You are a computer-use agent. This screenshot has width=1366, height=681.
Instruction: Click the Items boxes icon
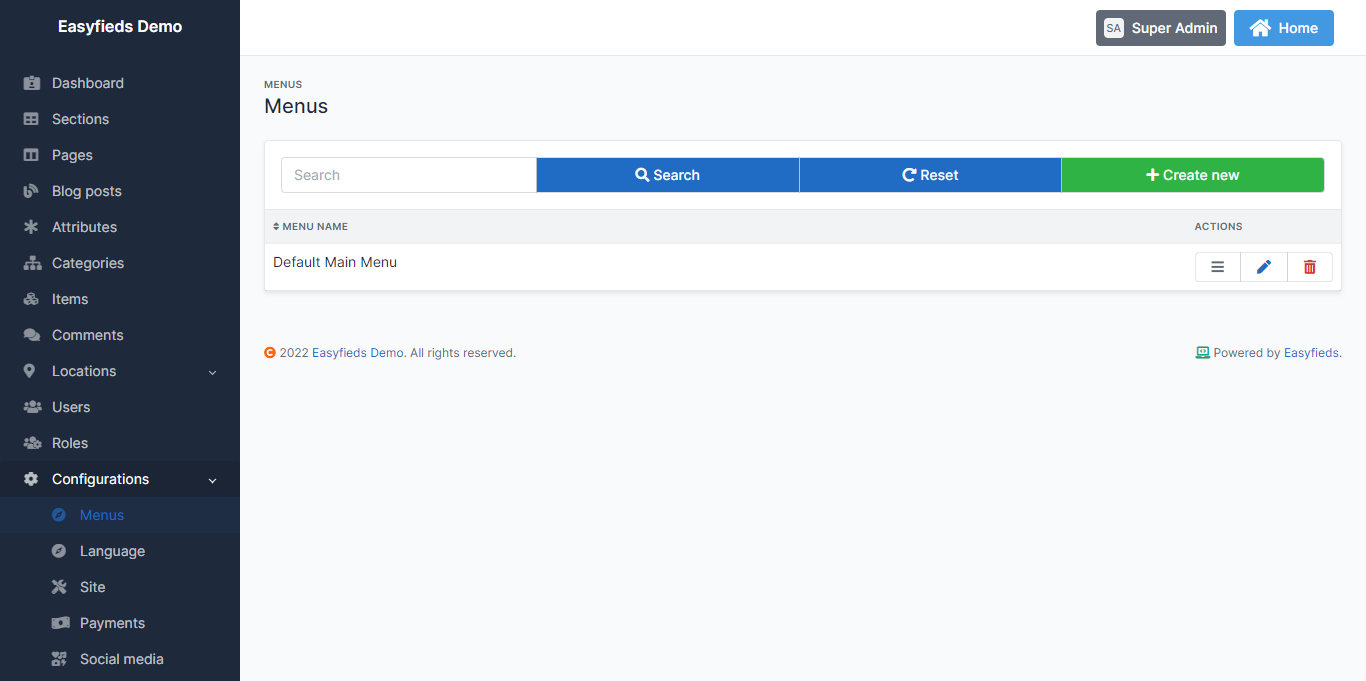coord(31,299)
